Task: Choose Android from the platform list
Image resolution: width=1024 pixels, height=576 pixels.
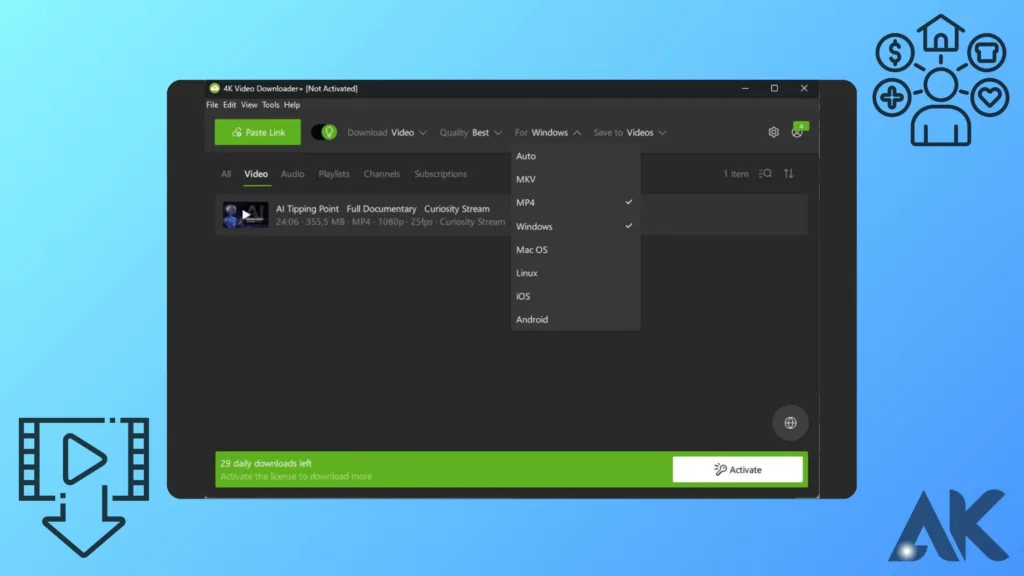Action: [532, 320]
